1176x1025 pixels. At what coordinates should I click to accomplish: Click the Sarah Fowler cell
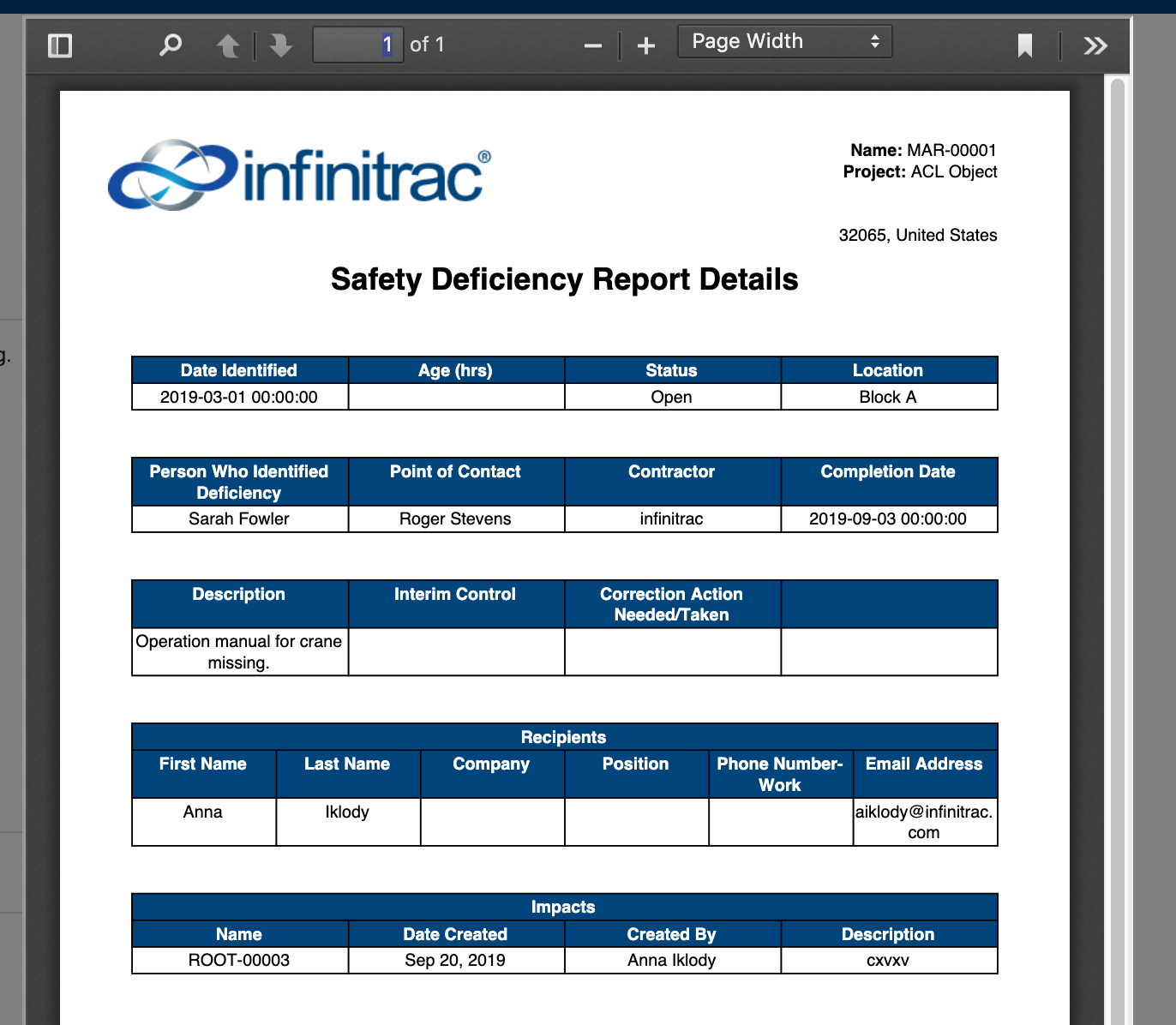click(x=239, y=518)
